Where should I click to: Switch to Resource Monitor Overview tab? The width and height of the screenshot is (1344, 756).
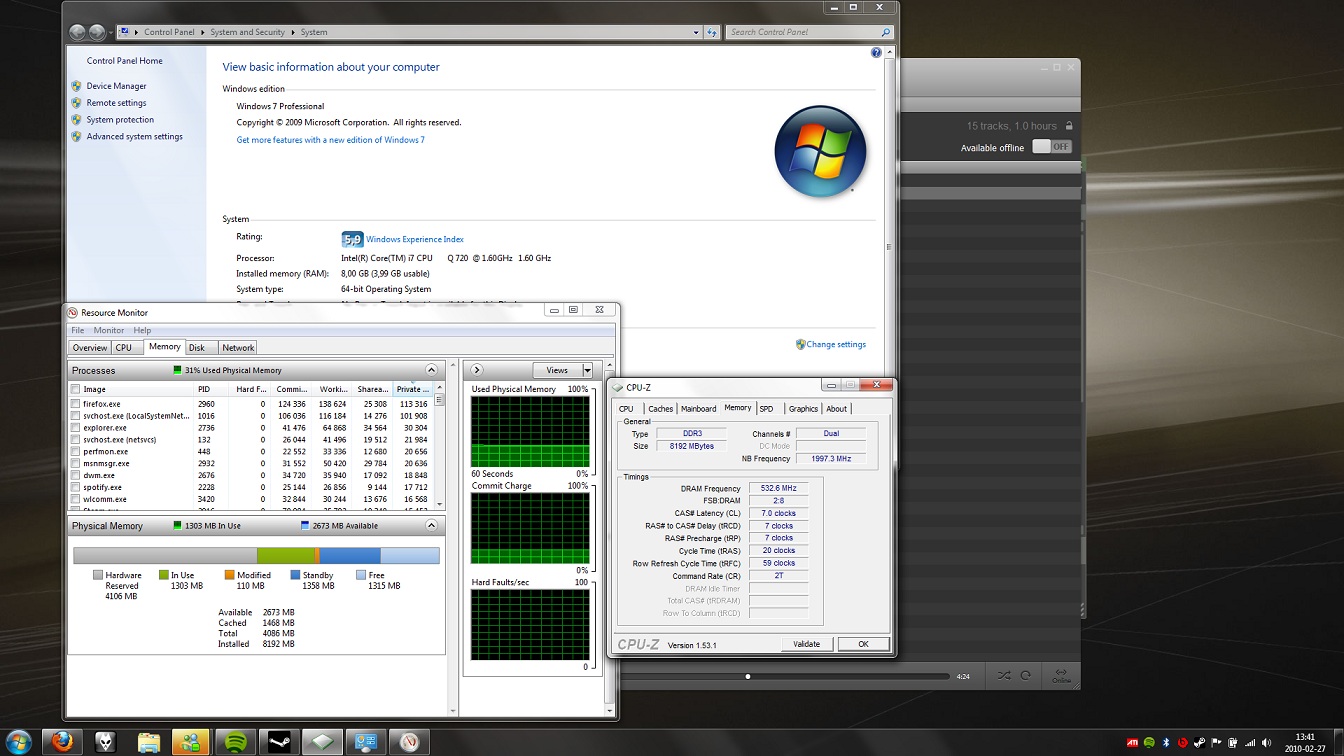pos(89,348)
